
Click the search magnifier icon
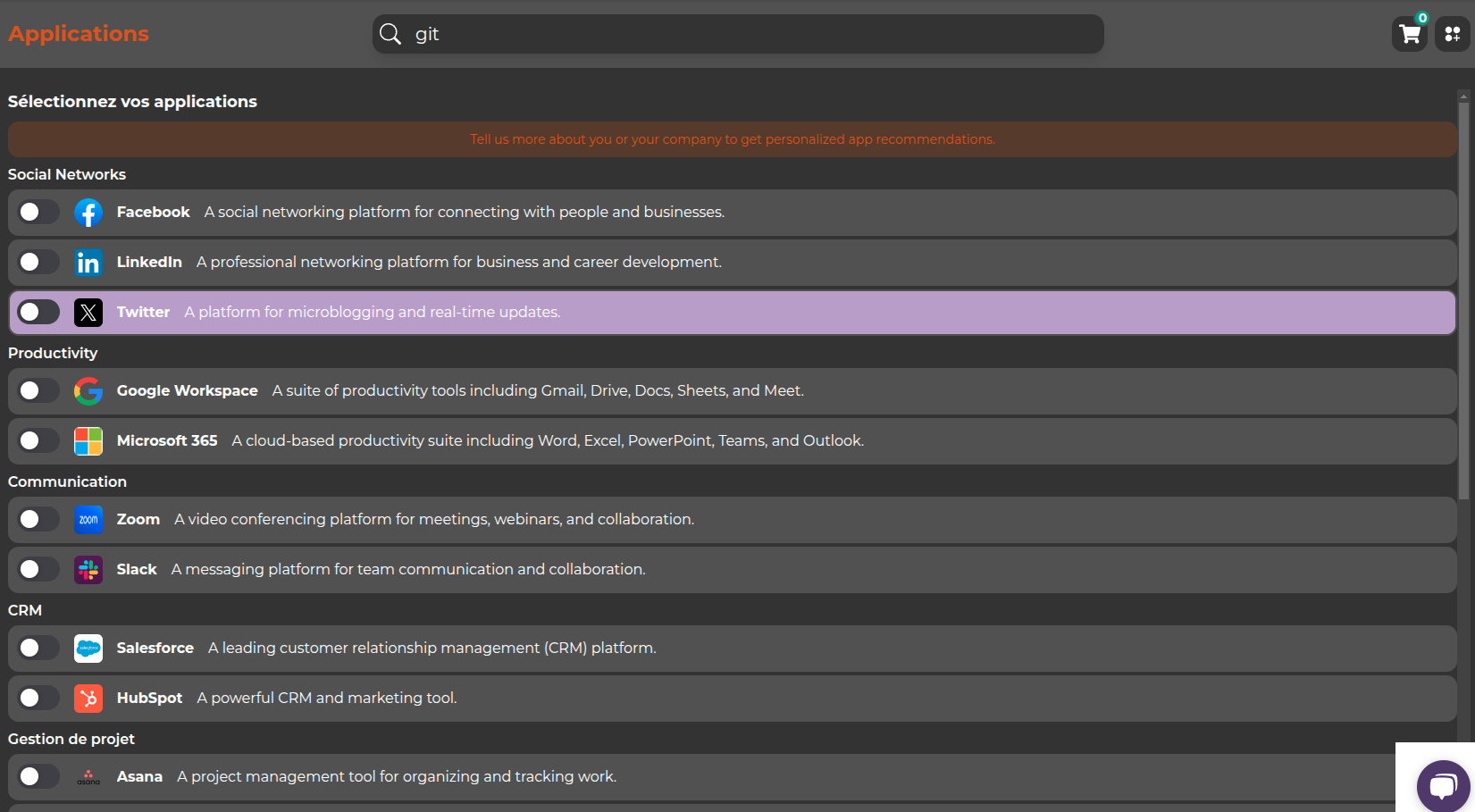(390, 34)
